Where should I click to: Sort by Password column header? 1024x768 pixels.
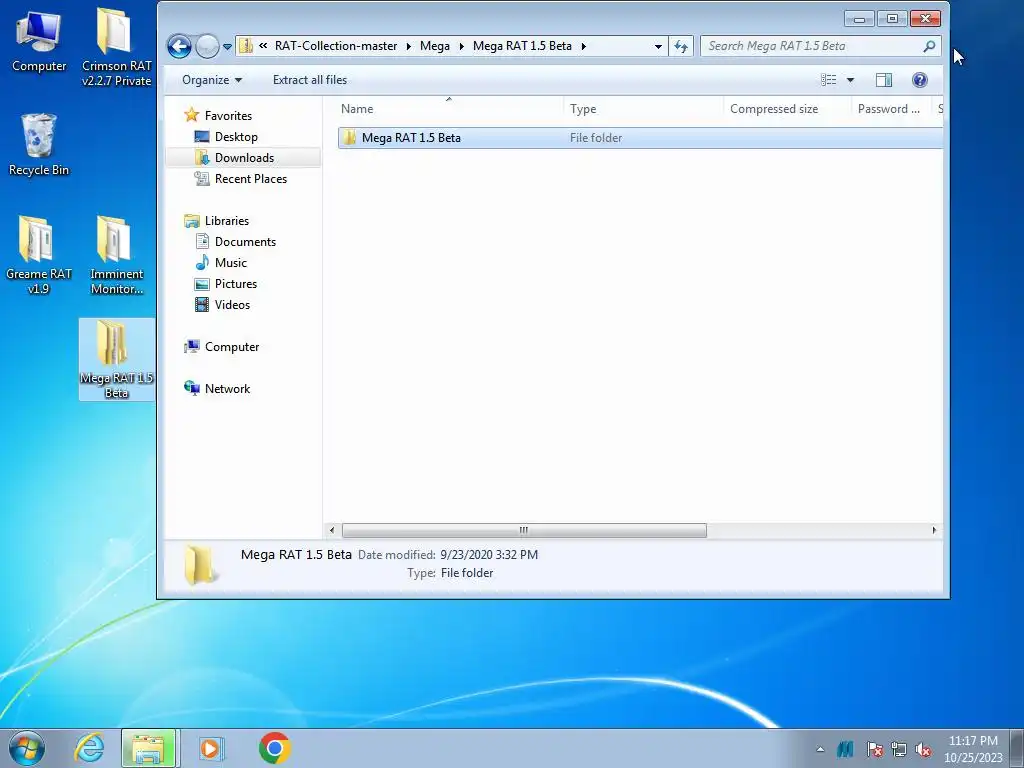891,108
